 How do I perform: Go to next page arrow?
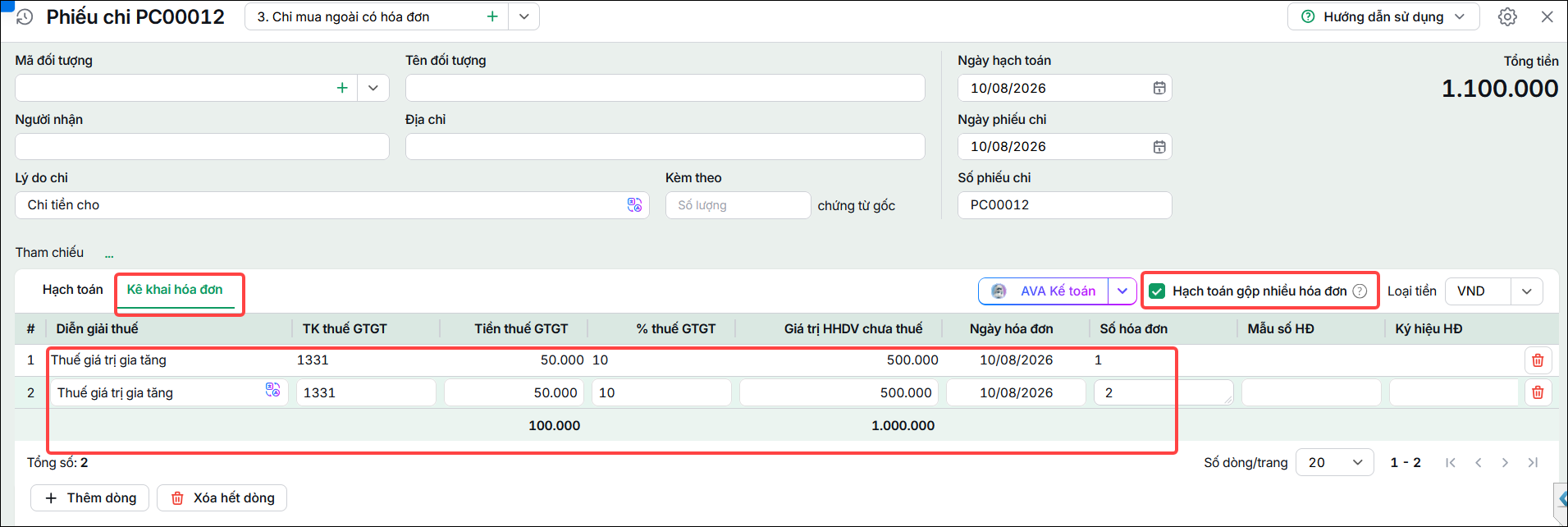(1505, 462)
